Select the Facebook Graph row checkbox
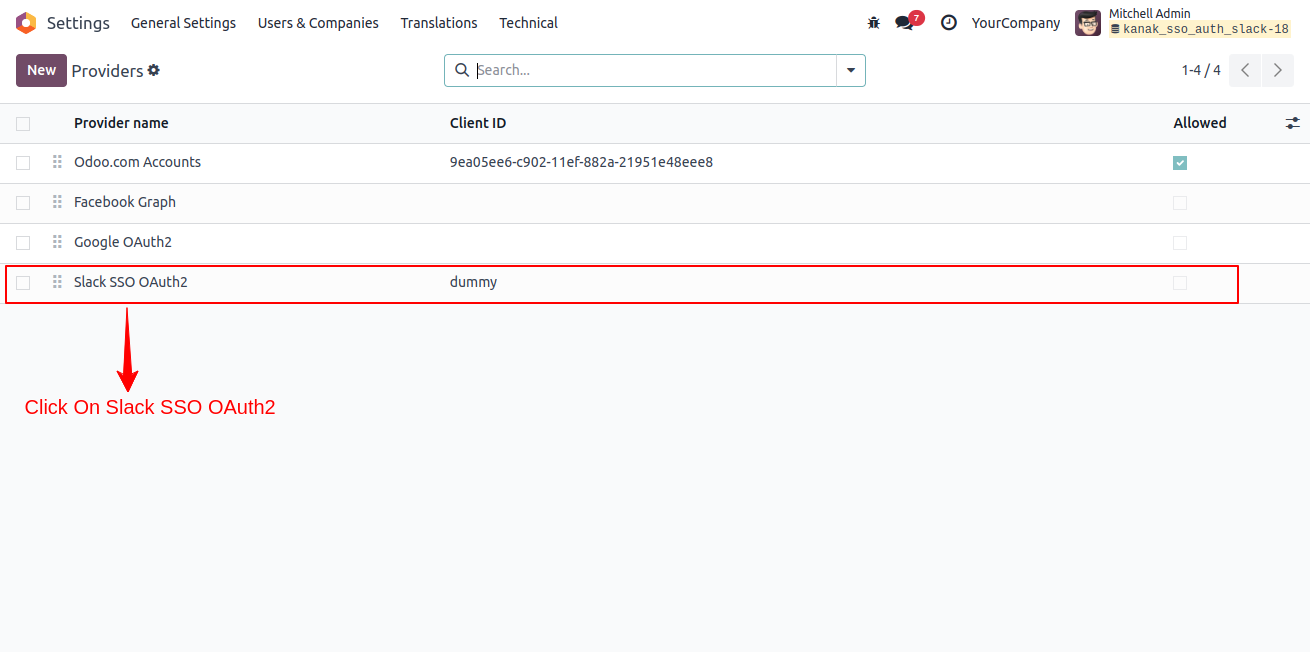The width and height of the screenshot is (1310, 652). tap(23, 203)
